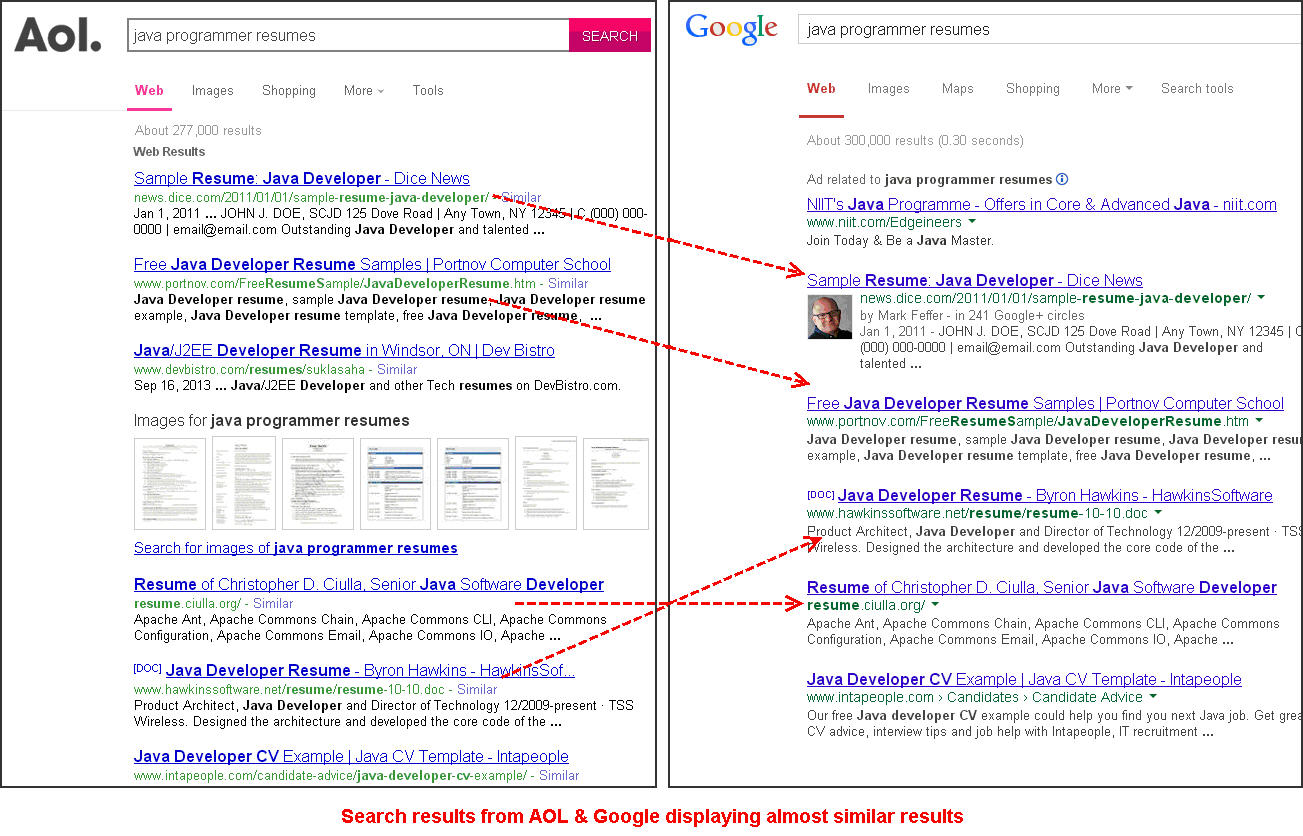Expand dropdown arrow next to Google intapeople.com breadcrumb
The image size is (1303, 836).
[1153, 698]
